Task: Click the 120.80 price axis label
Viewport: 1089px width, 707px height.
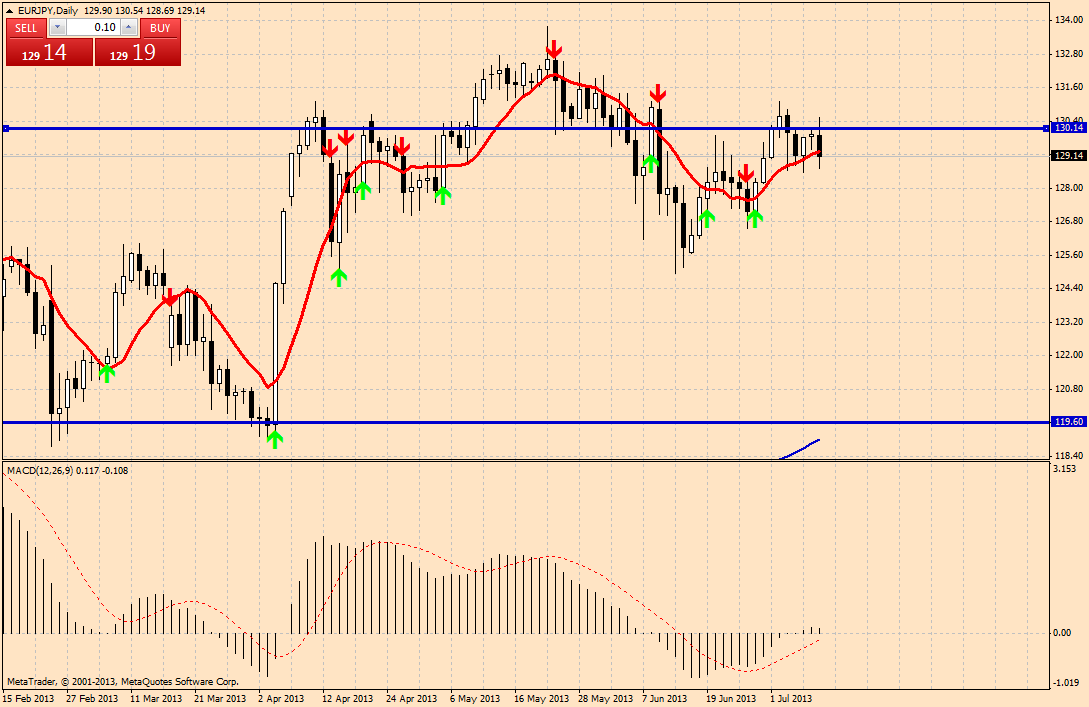Action: pos(1069,389)
